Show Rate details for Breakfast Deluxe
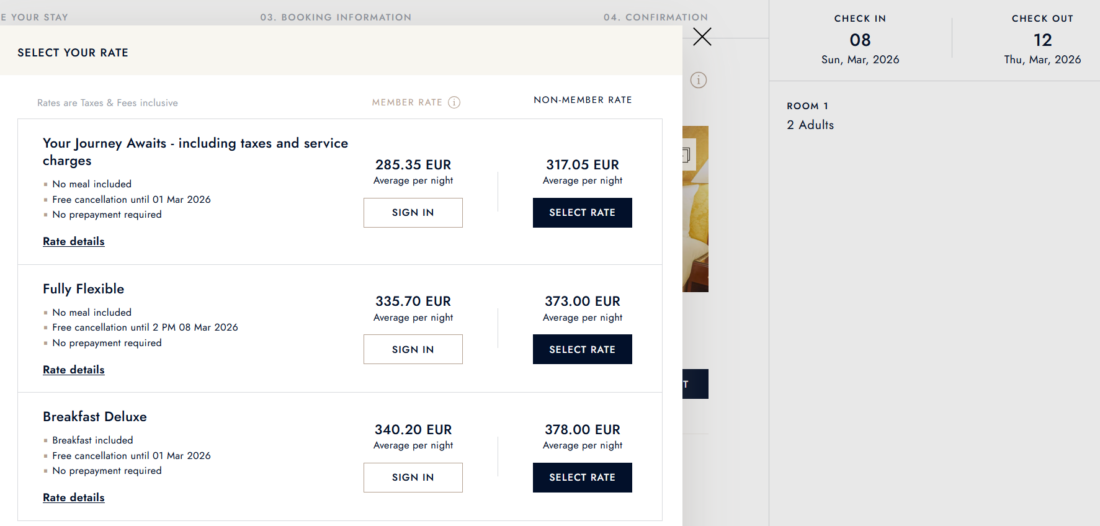This screenshot has height=526, width=1100. (74, 498)
